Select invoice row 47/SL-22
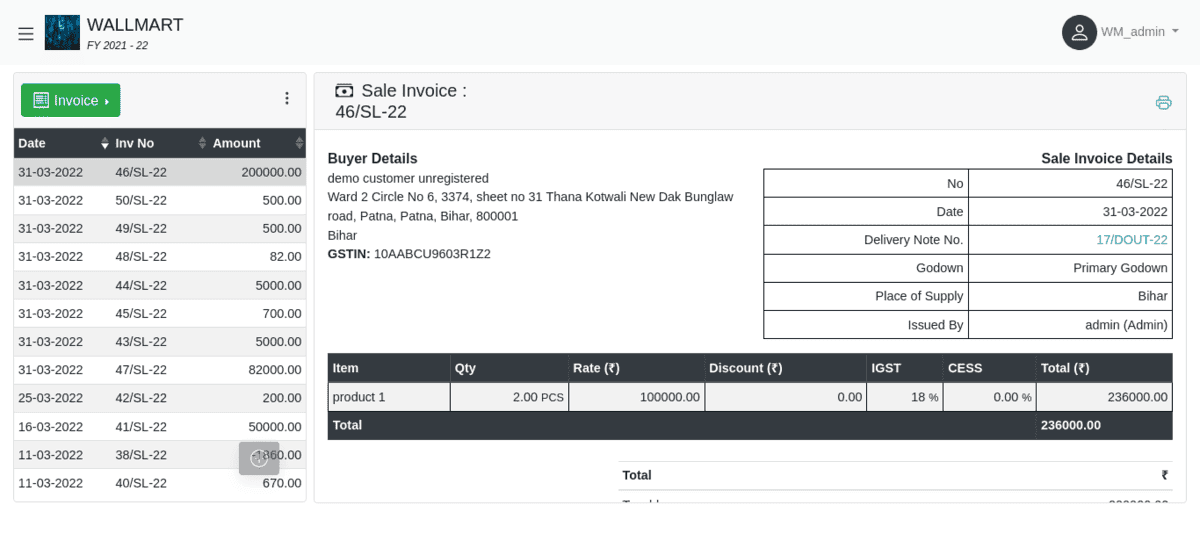This screenshot has width=1200, height=541. pyautogui.click(x=160, y=370)
